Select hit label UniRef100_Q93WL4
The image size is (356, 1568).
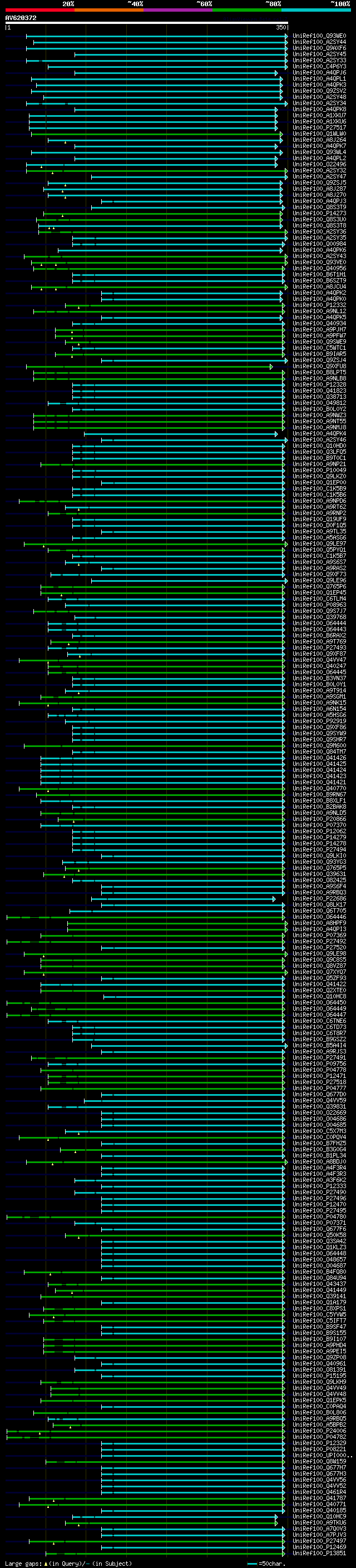pos(319,152)
